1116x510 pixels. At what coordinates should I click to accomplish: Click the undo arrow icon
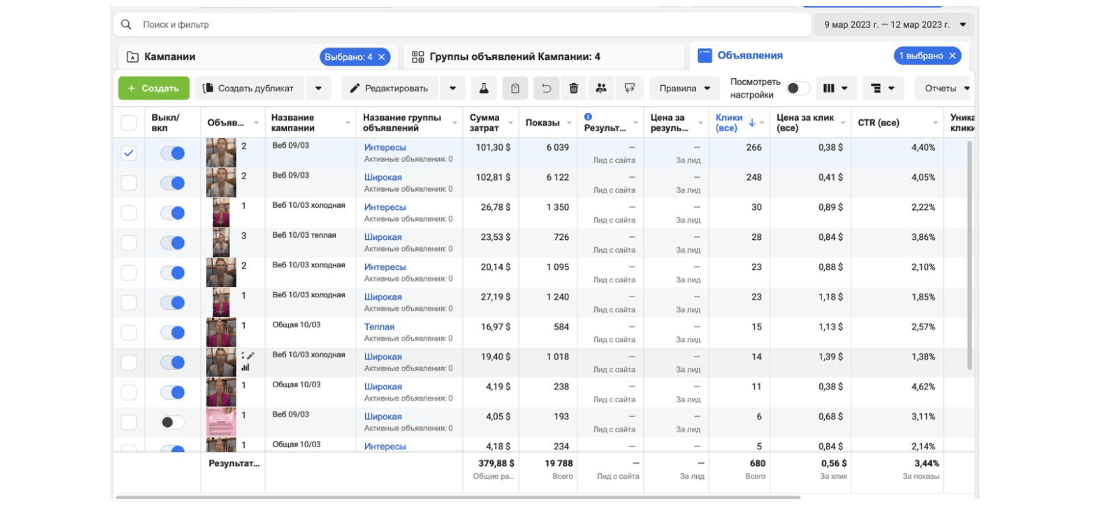[x=546, y=88]
